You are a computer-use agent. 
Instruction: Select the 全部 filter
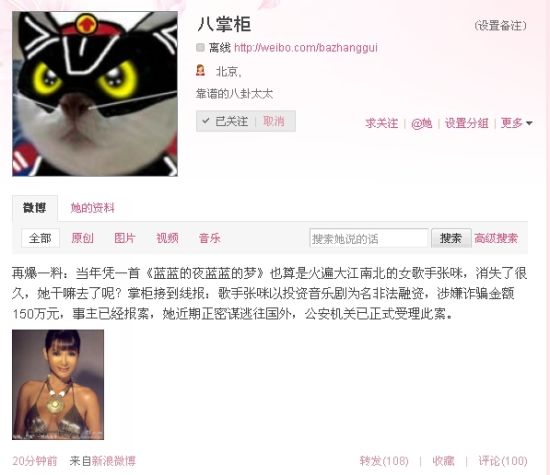pos(40,238)
